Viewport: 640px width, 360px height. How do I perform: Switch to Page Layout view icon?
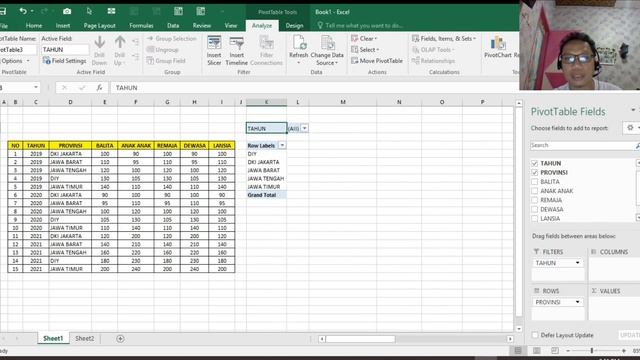click(x=536, y=351)
